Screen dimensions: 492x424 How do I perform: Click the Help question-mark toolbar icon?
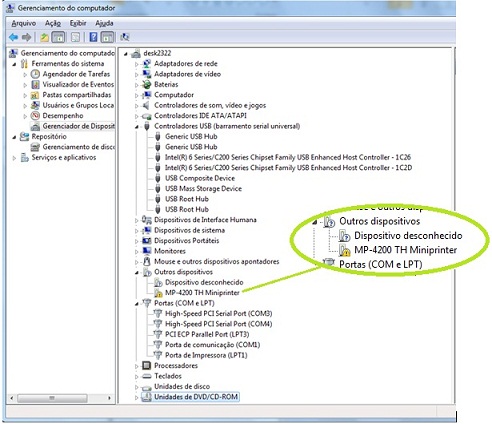coord(93,37)
